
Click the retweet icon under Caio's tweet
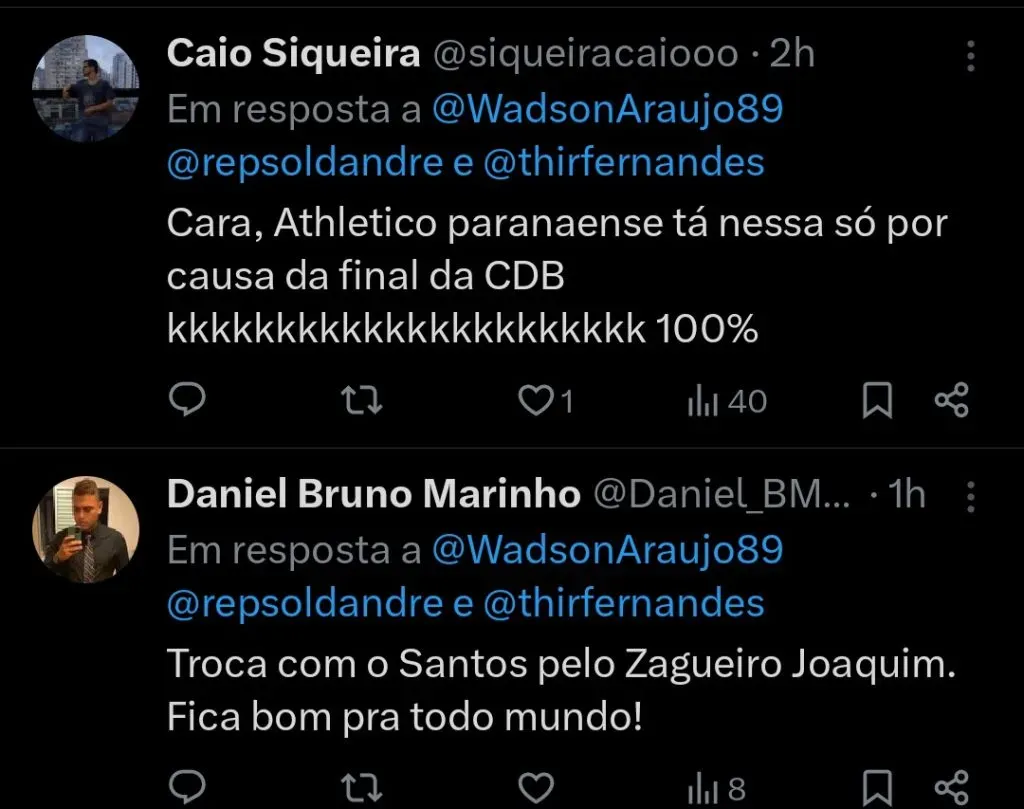coord(361,399)
